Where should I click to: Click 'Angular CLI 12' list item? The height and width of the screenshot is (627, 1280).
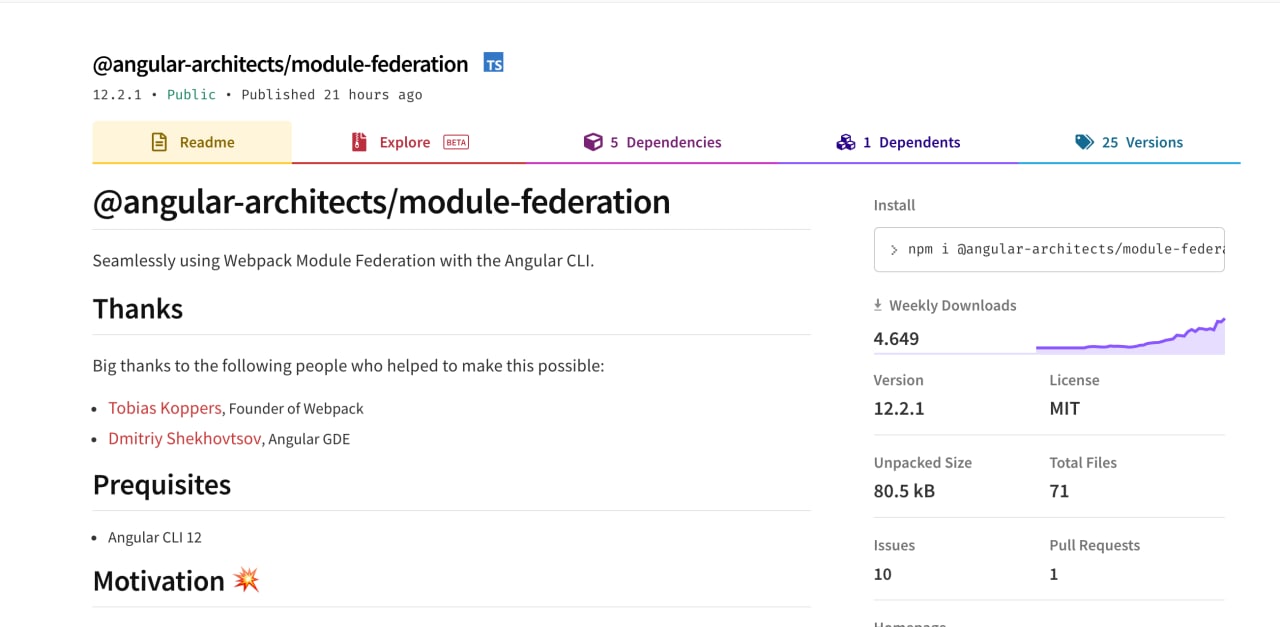pos(155,537)
